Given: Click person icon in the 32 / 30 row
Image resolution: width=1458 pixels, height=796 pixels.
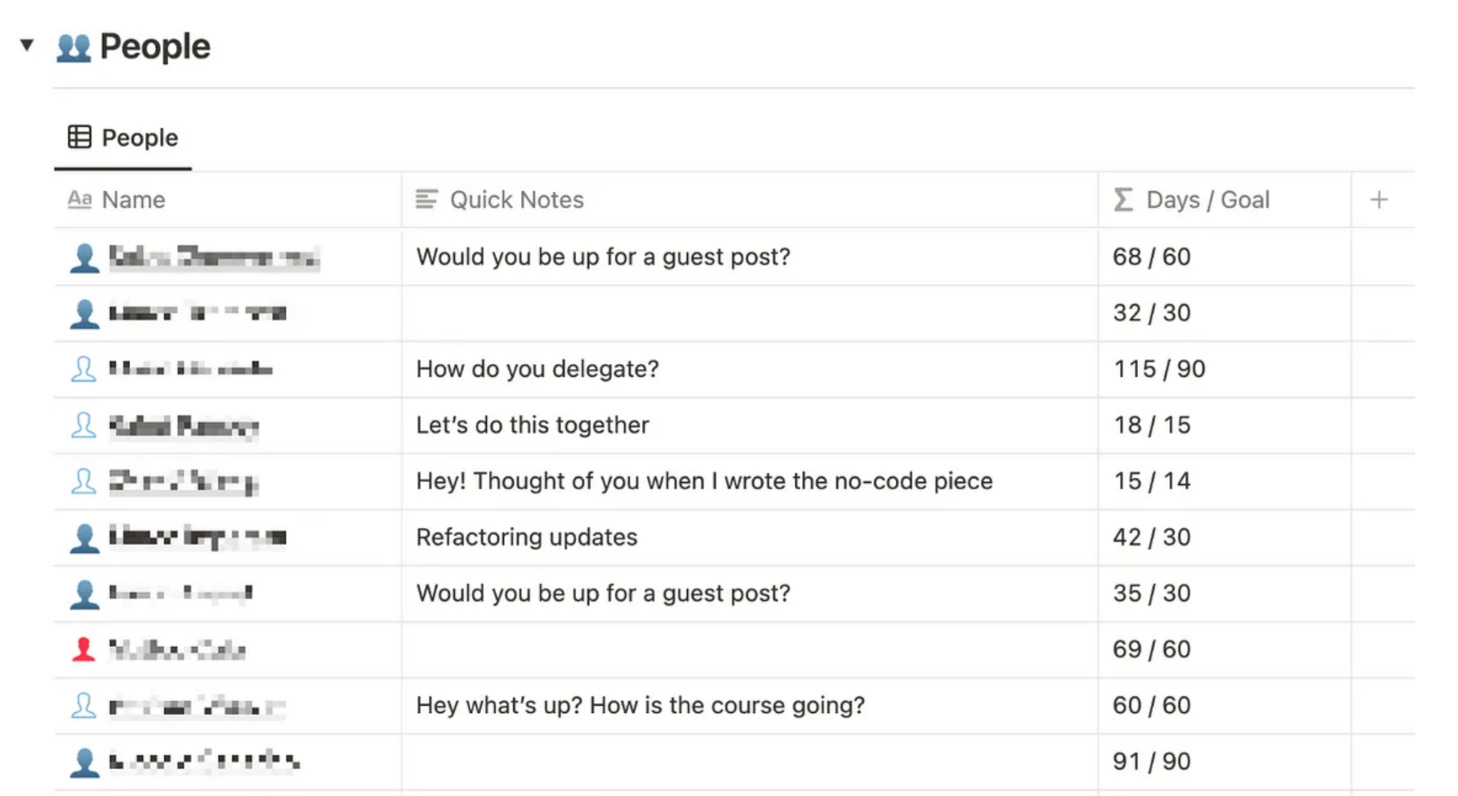Looking at the screenshot, I should [84, 314].
